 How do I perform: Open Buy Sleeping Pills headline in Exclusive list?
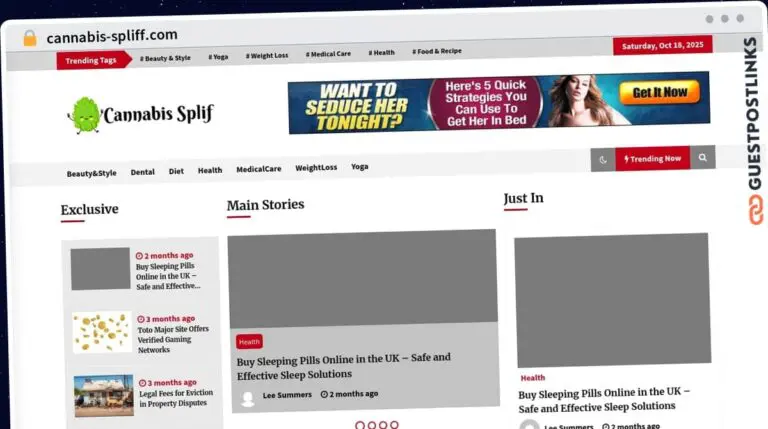[168, 276]
